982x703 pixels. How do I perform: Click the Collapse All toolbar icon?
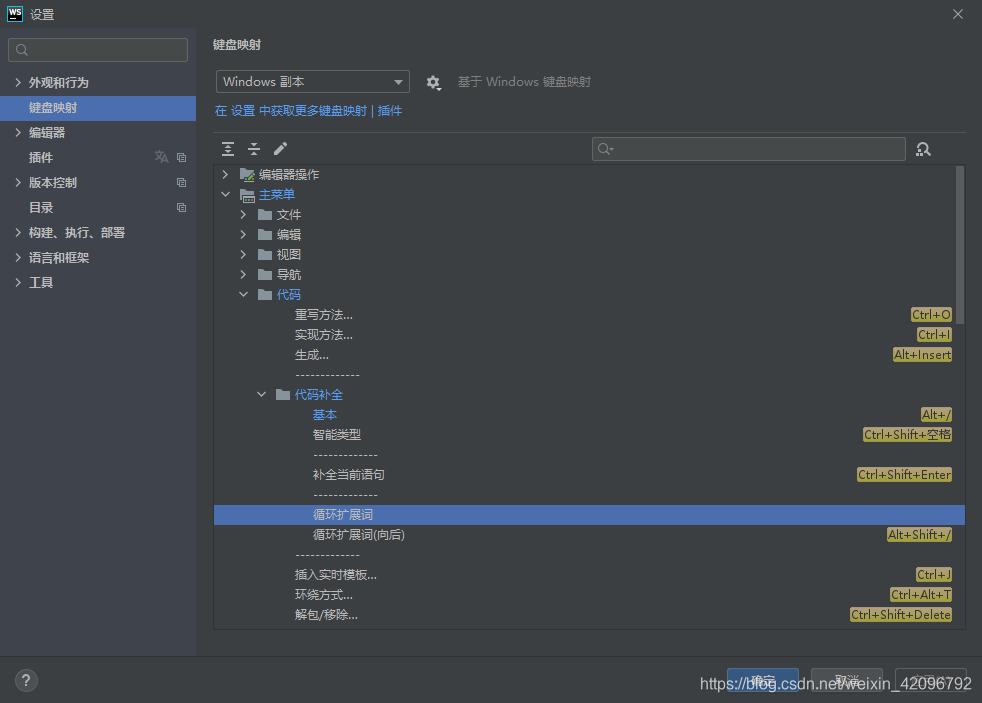click(x=254, y=149)
